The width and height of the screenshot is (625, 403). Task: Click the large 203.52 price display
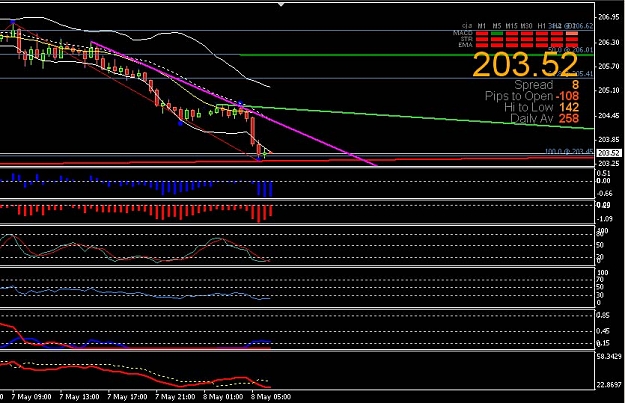point(525,65)
